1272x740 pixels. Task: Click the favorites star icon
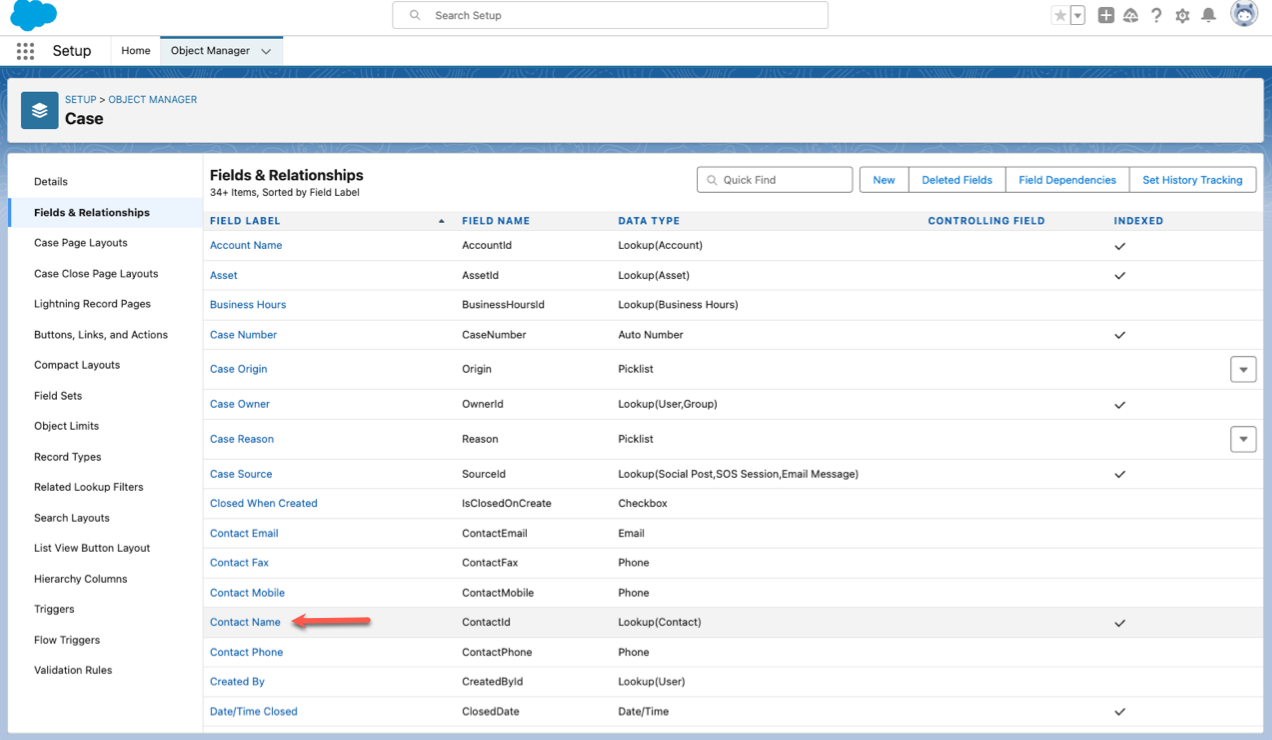(x=1060, y=16)
